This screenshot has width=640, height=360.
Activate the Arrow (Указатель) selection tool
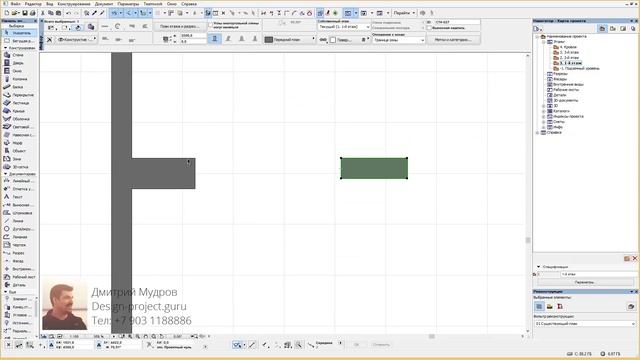click(x=19, y=33)
